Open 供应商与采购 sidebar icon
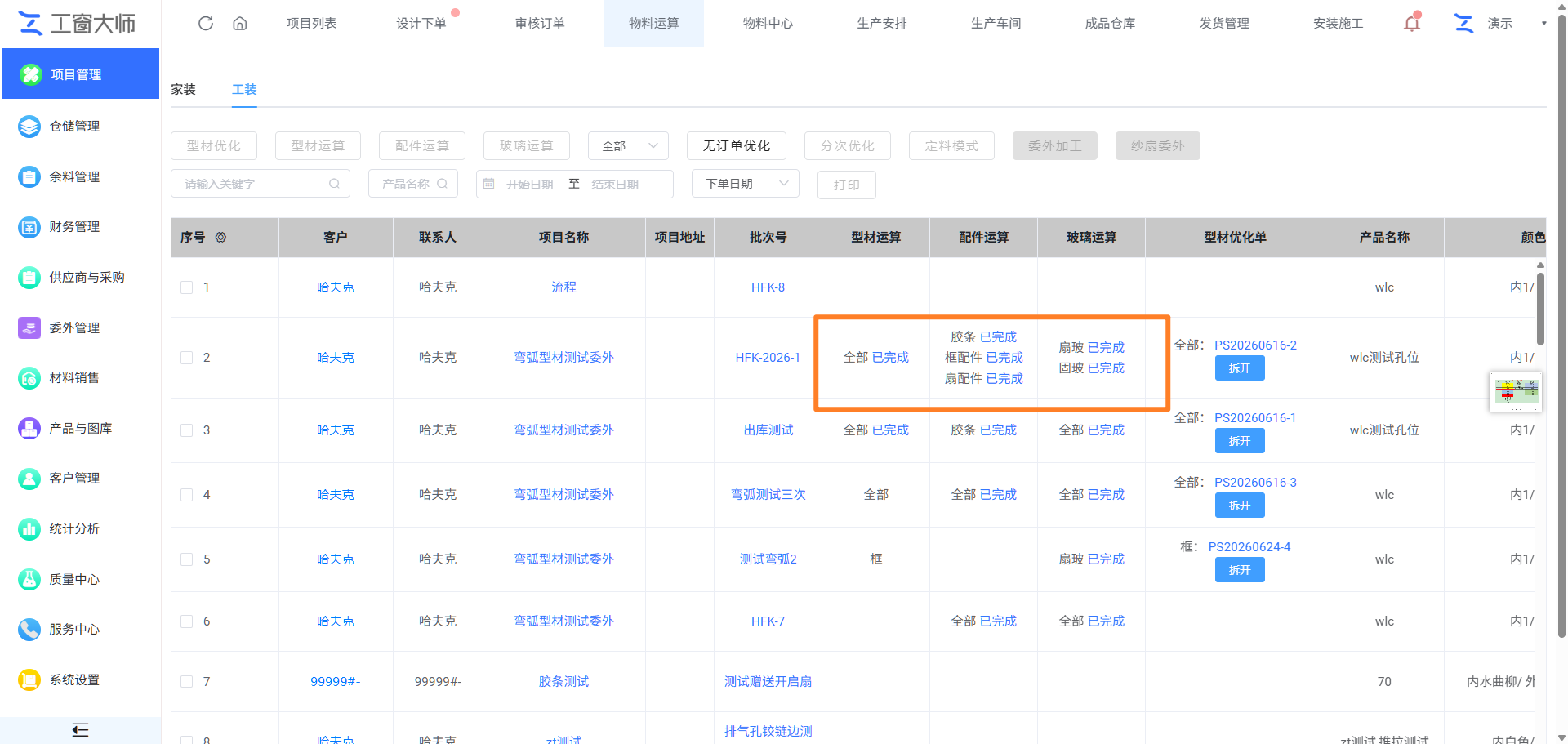Image resolution: width=1568 pixels, height=744 pixels. click(x=29, y=278)
